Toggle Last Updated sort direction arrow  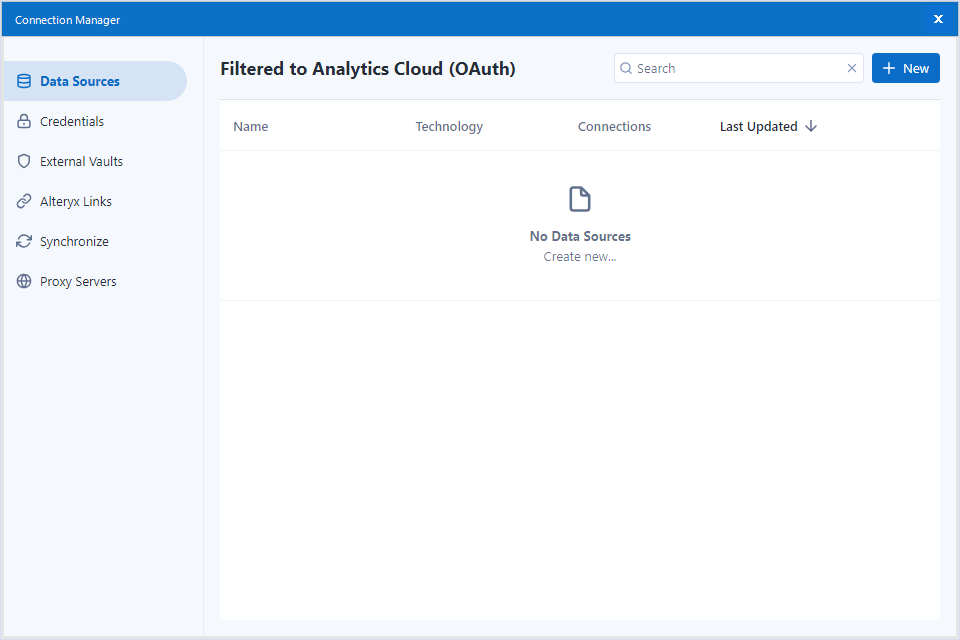pyautogui.click(x=811, y=126)
